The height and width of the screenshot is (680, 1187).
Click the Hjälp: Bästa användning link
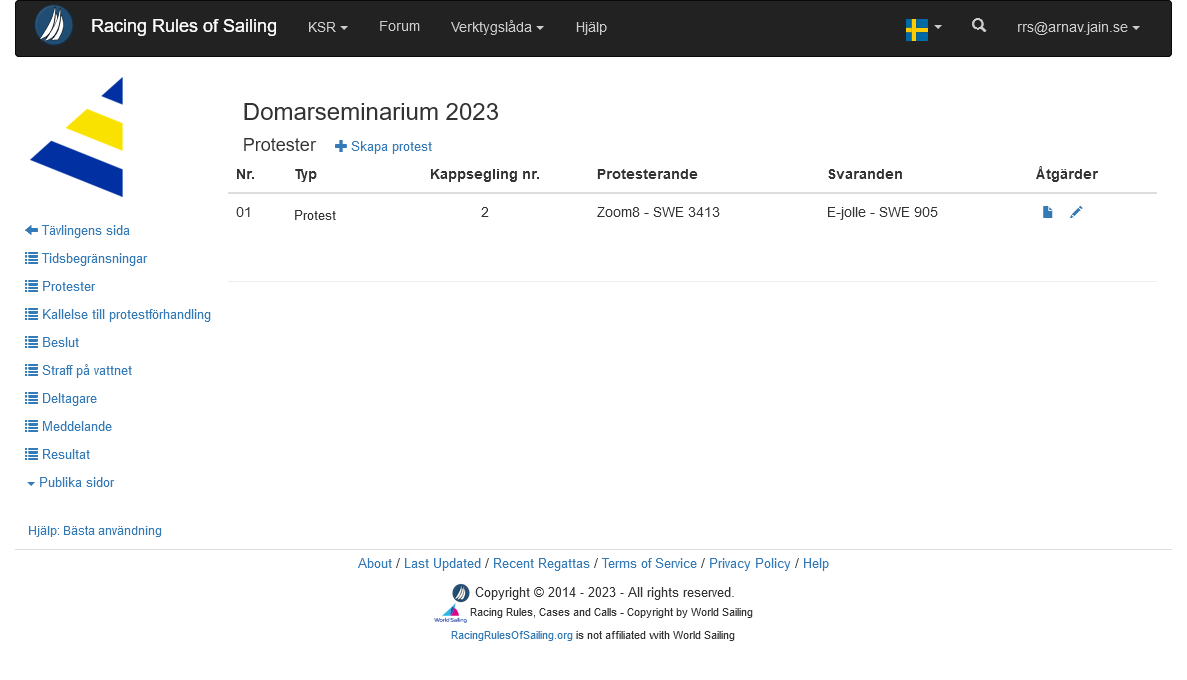[x=95, y=530]
